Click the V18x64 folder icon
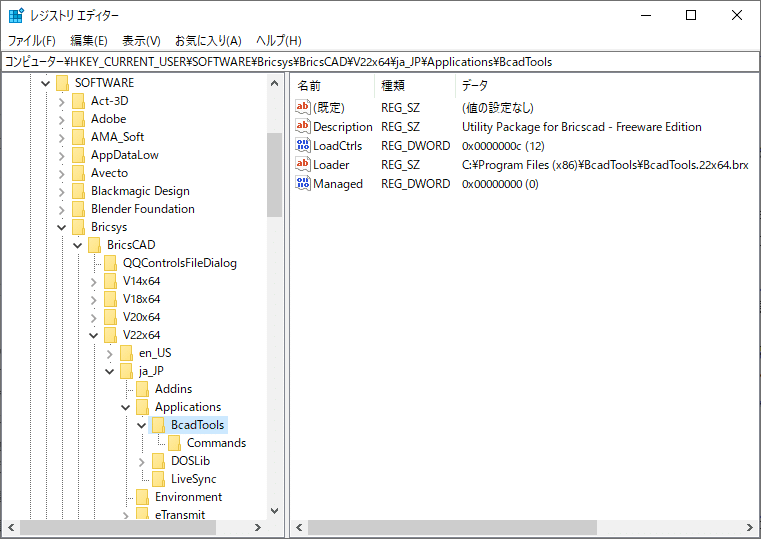 [110, 299]
